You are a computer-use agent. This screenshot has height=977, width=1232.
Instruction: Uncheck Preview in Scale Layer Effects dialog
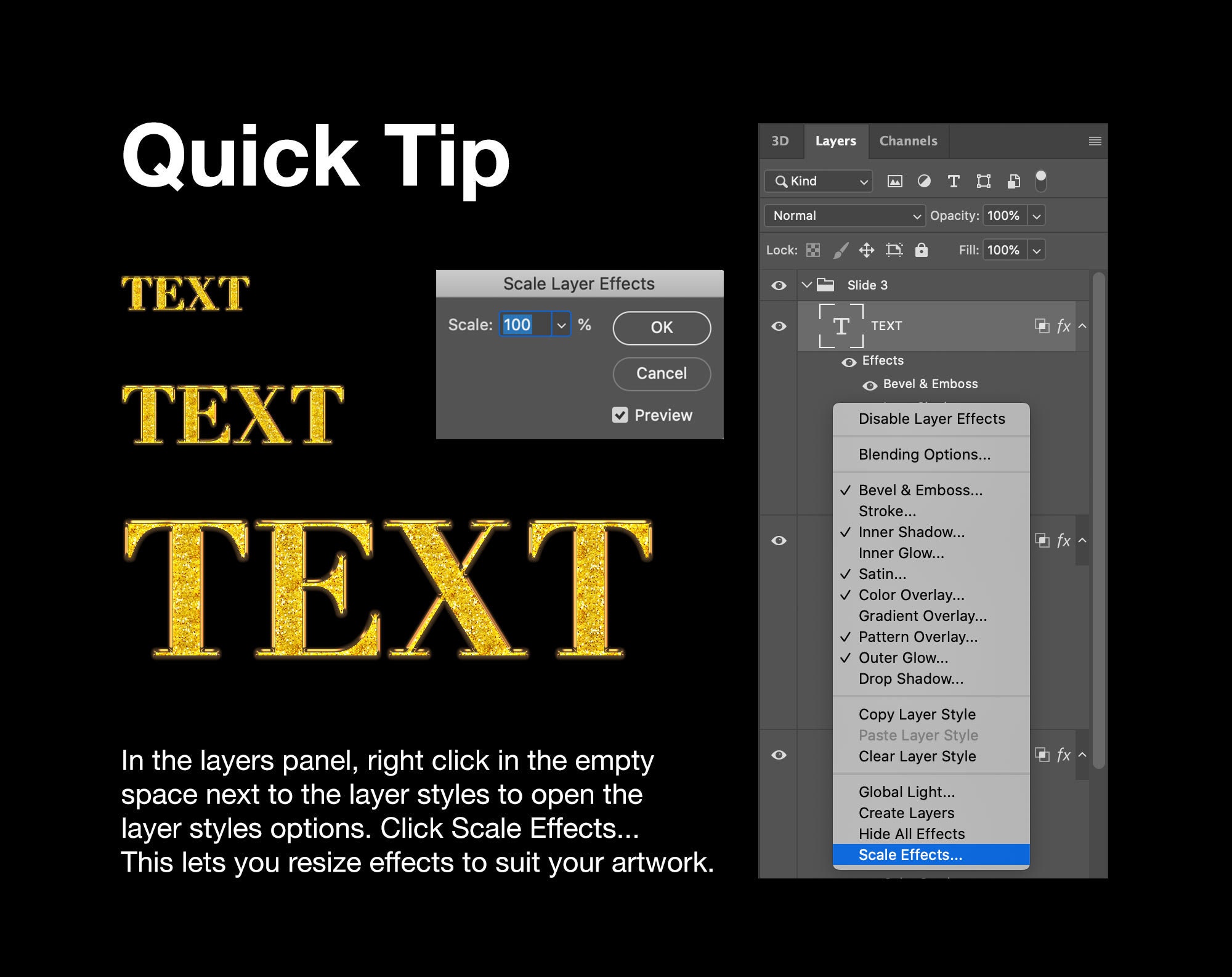tap(620, 415)
